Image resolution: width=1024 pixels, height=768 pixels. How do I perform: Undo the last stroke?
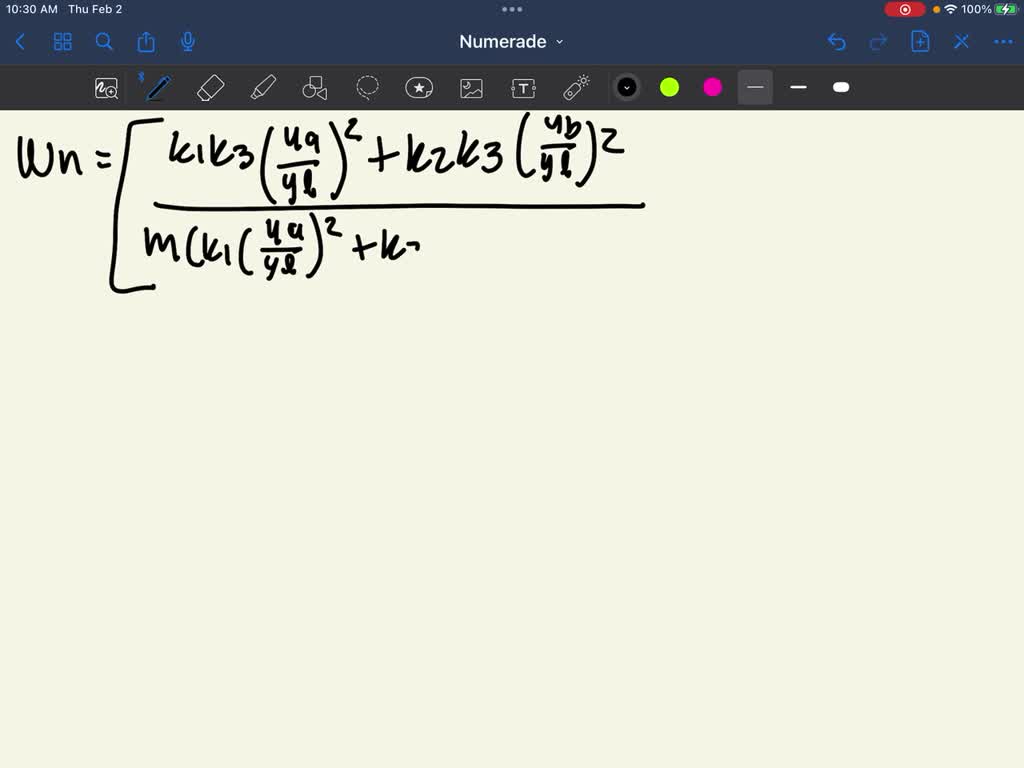click(837, 42)
